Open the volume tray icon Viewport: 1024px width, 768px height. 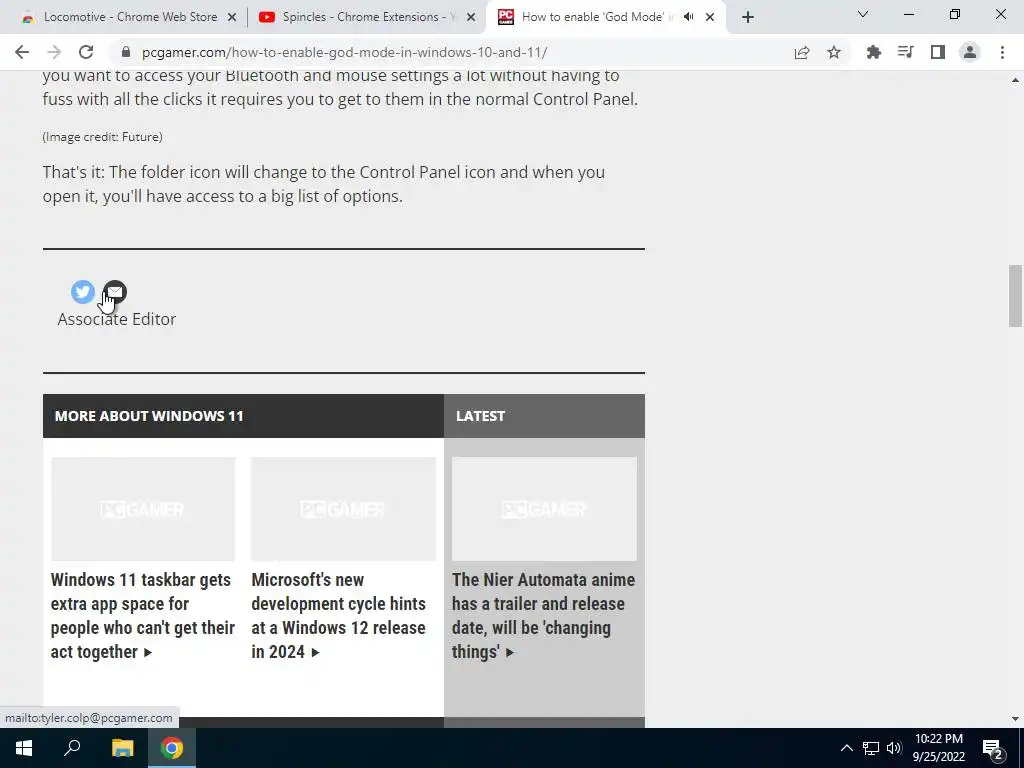tap(894, 748)
